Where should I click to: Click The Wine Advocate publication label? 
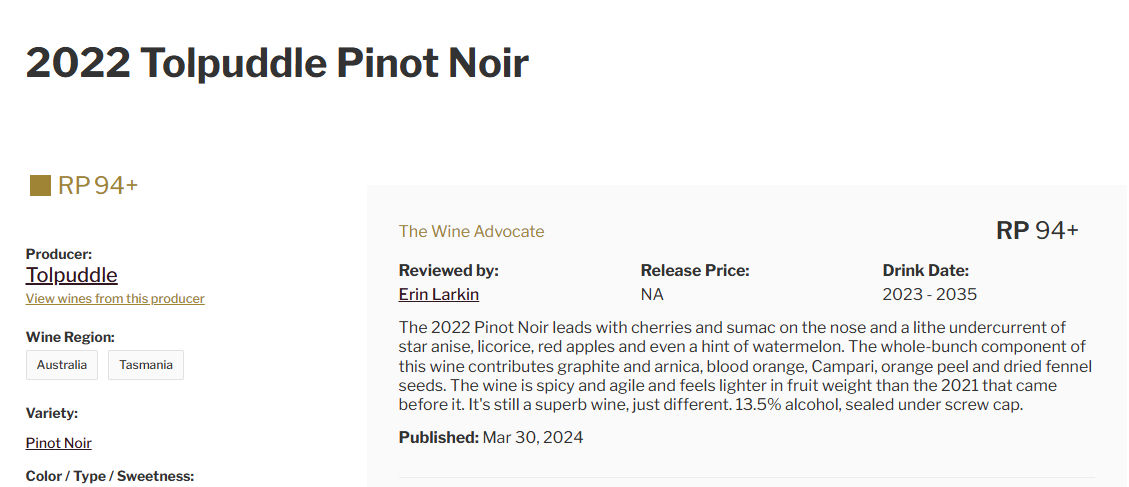pos(471,231)
